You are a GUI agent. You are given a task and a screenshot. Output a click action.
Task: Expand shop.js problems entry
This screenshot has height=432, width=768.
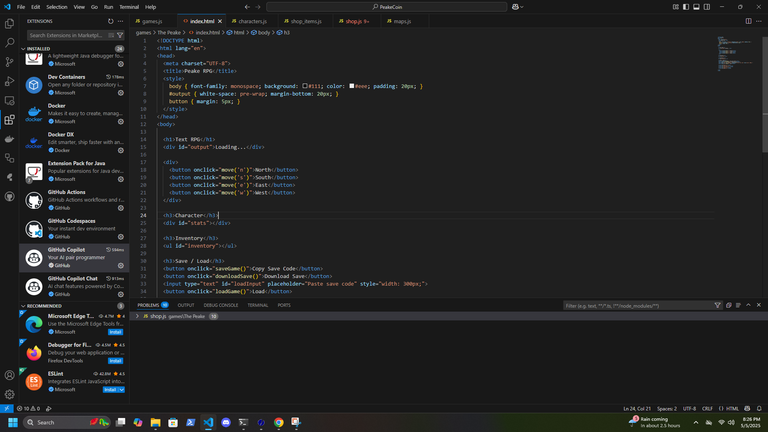137,316
